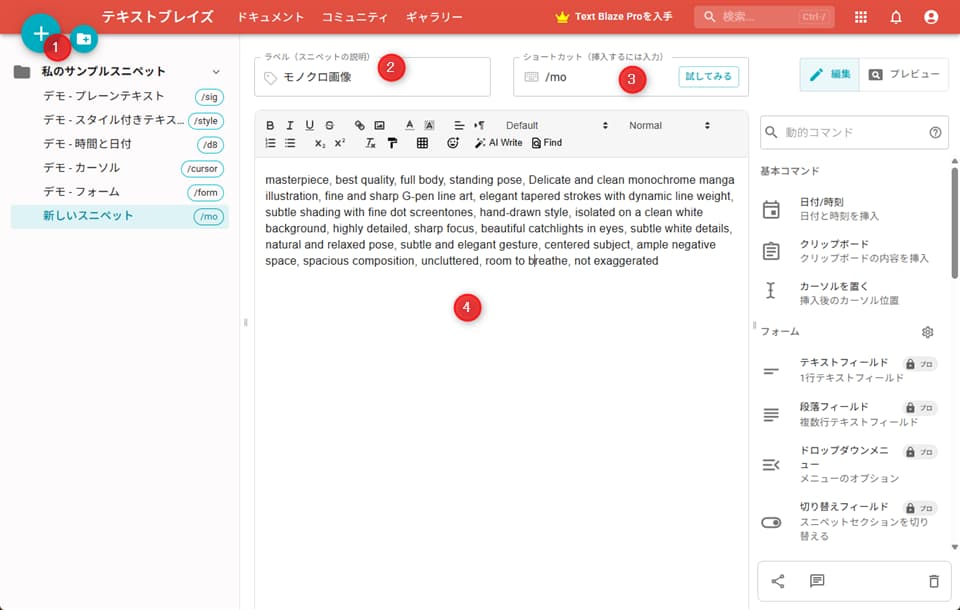Create a new folder with folder-plus icon
The width and height of the screenshot is (960, 610).
[85, 40]
